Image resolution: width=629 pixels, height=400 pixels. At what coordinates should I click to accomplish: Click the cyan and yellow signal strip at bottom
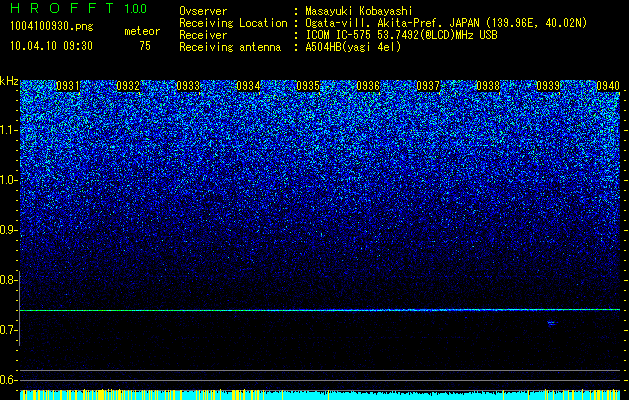pyautogui.click(x=320, y=395)
